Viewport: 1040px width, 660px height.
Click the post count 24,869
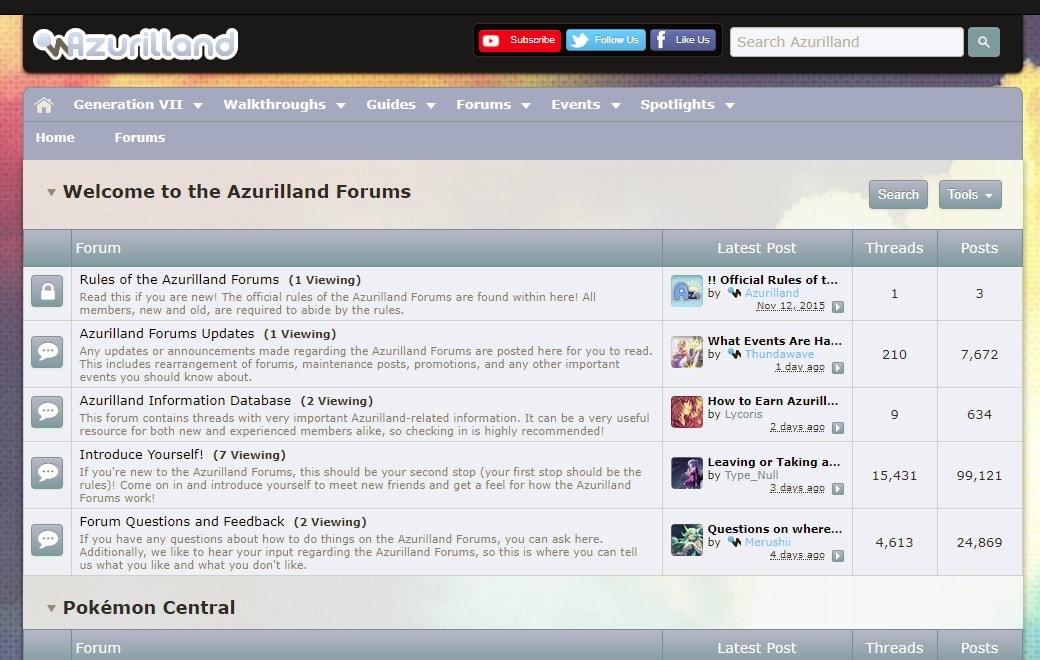click(x=979, y=543)
